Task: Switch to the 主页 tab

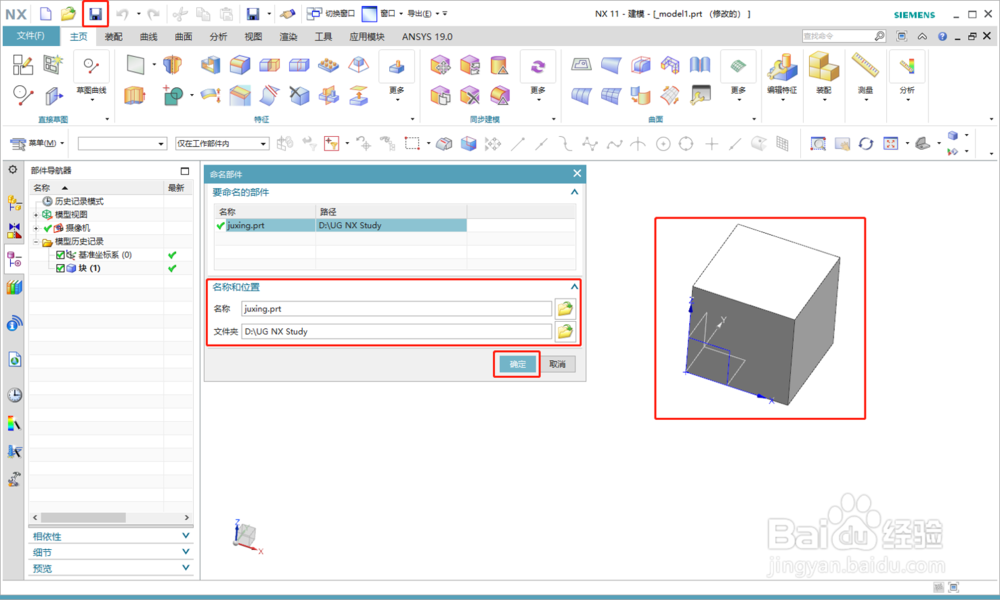Action: pyautogui.click(x=78, y=37)
